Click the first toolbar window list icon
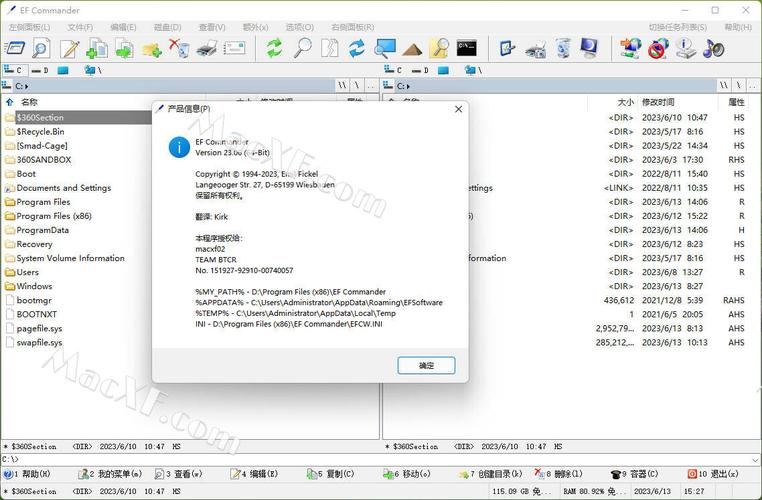The height and width of the screenshot is (500, 762). 14,48
